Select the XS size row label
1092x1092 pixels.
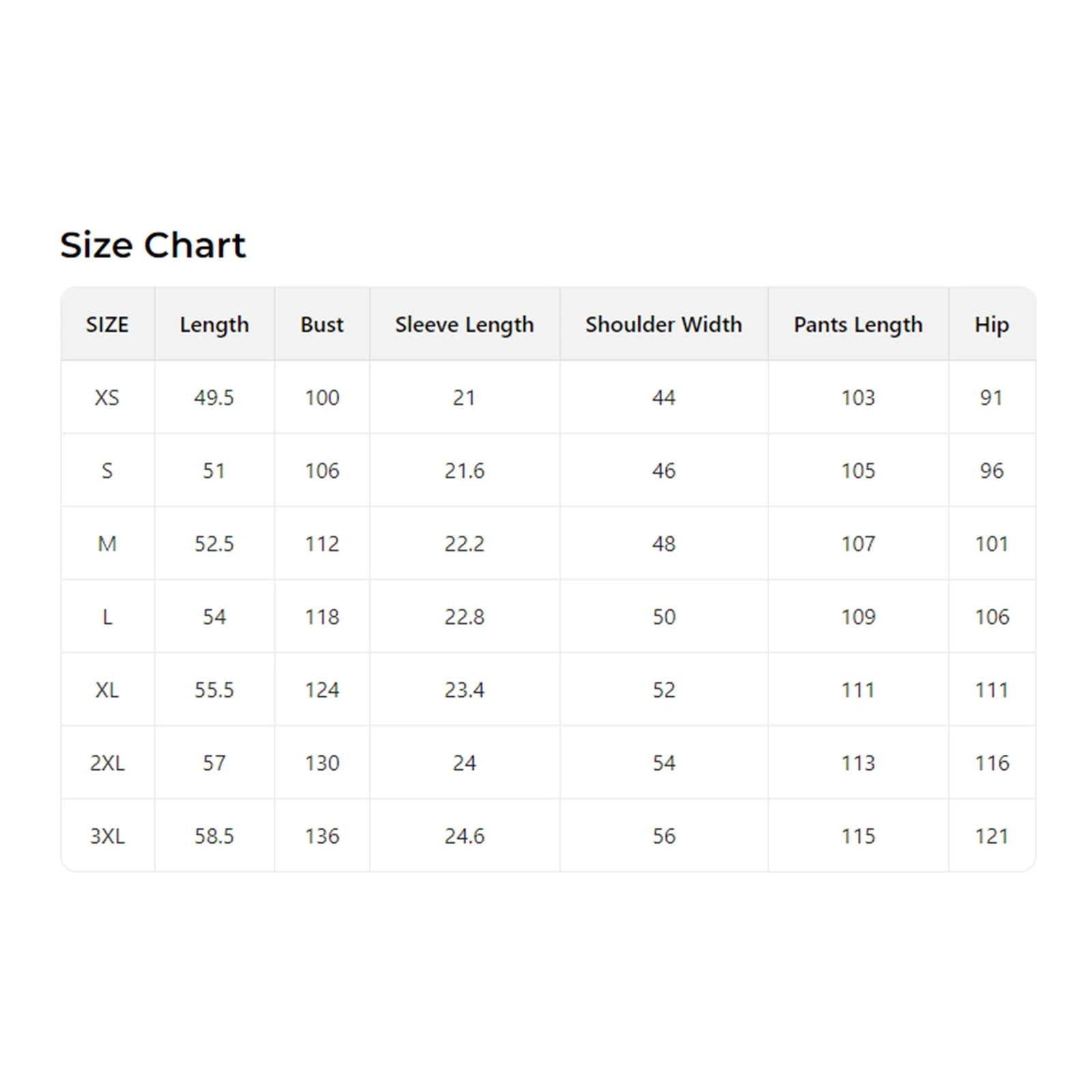(107, 397)
